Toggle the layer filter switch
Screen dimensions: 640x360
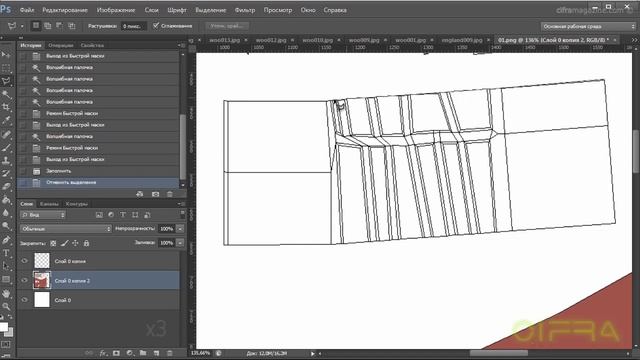click(x=182, y=214)
